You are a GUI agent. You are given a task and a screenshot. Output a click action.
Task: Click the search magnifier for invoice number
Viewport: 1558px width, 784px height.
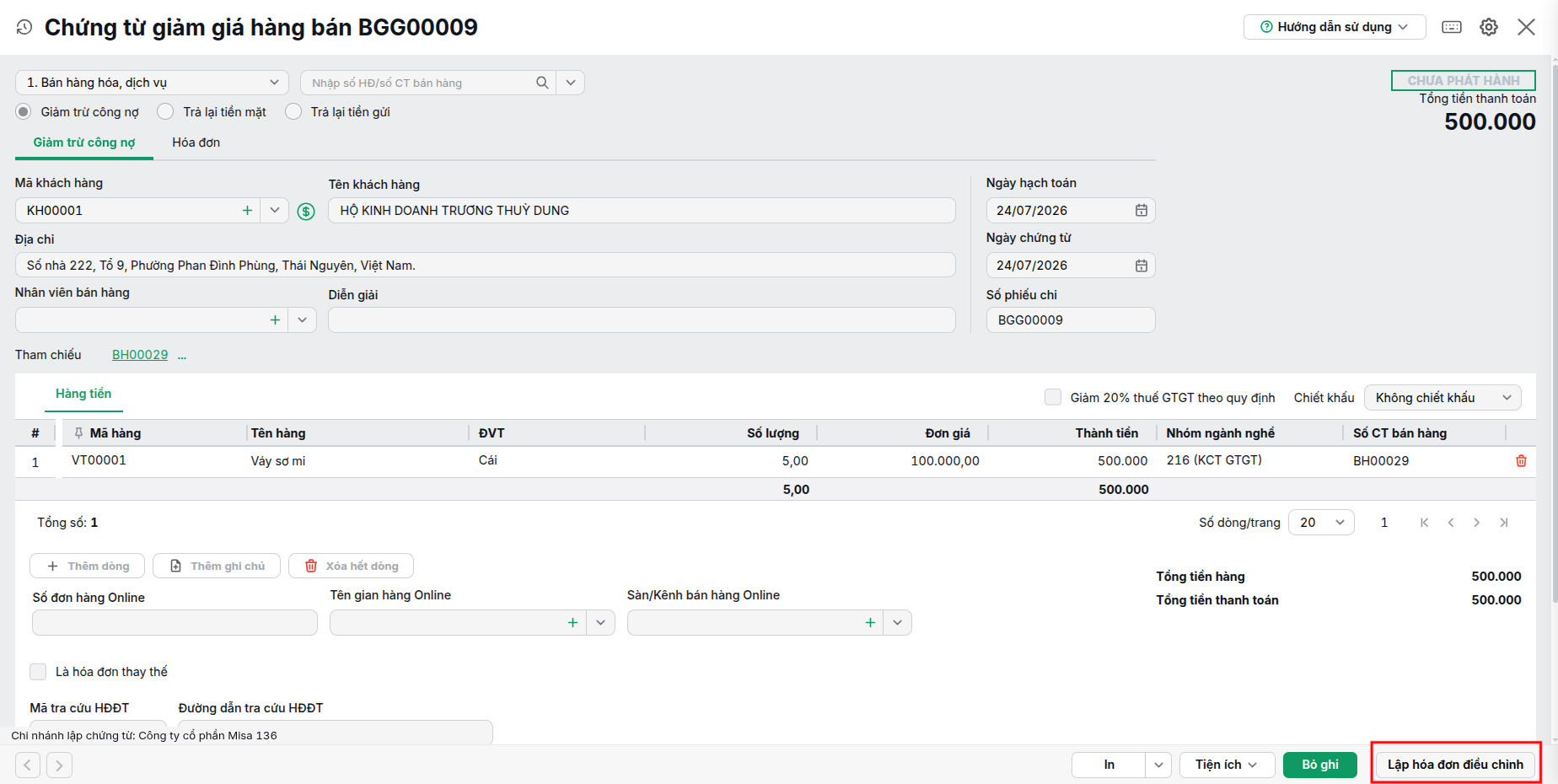point(542,83)
